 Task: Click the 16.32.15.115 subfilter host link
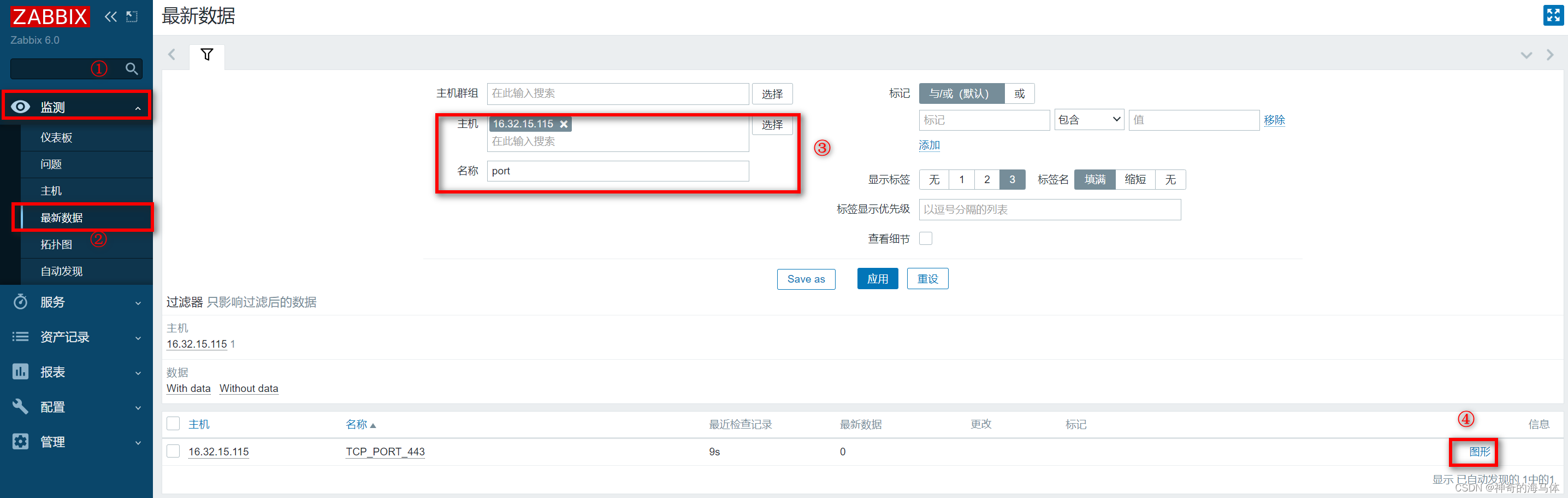point(197,344)
